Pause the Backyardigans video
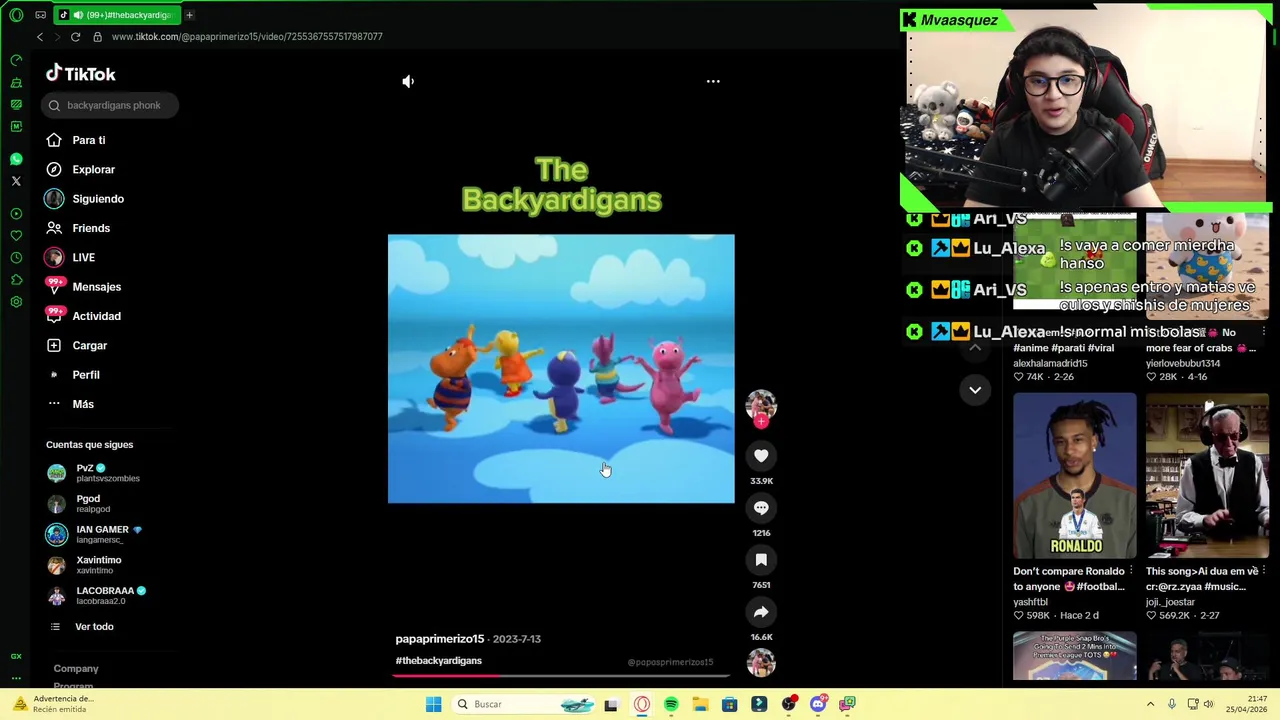The width and height of the screenshot is (1280, 720). [561, 369]
